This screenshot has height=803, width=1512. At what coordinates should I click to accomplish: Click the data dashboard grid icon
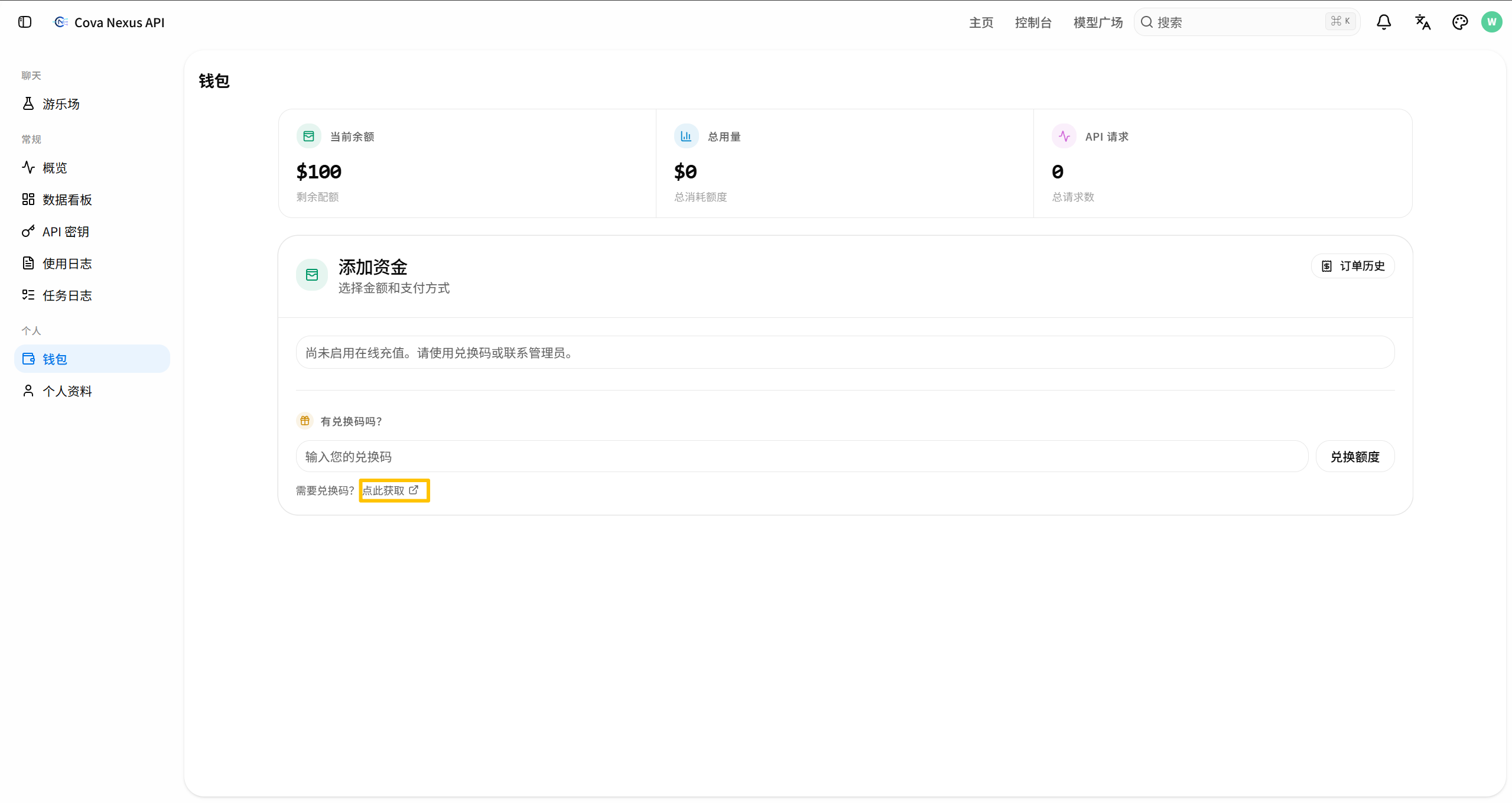(x=28, y=199)
